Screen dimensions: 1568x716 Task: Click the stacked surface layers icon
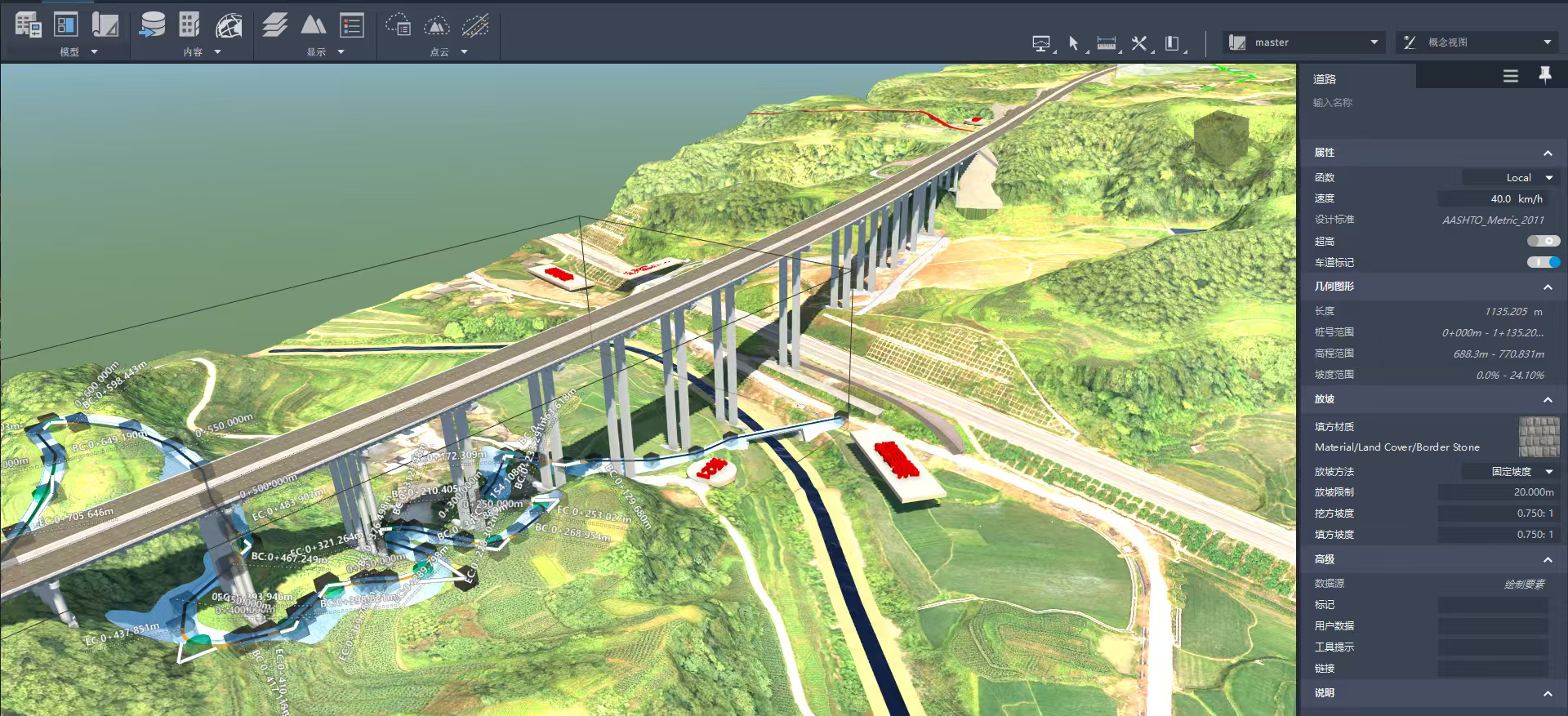pyautogui.click(x=275, y=25)
